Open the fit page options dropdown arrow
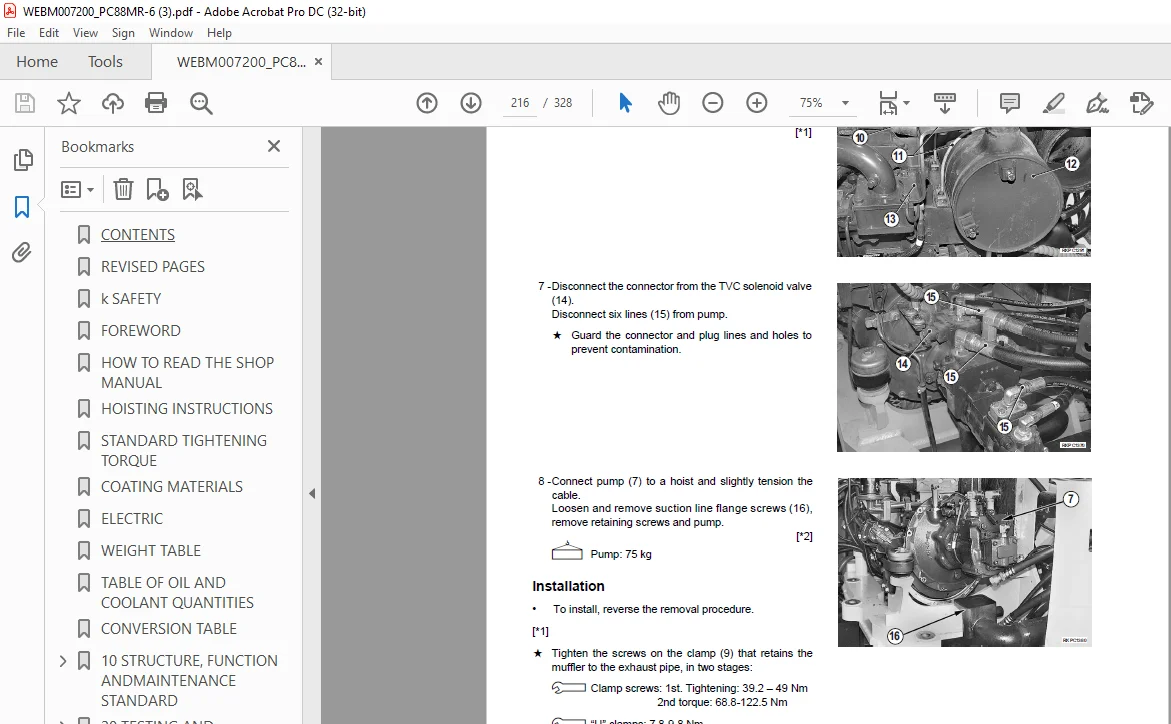Viewport: 1171px width, 724px height. [x=907, y=103]
